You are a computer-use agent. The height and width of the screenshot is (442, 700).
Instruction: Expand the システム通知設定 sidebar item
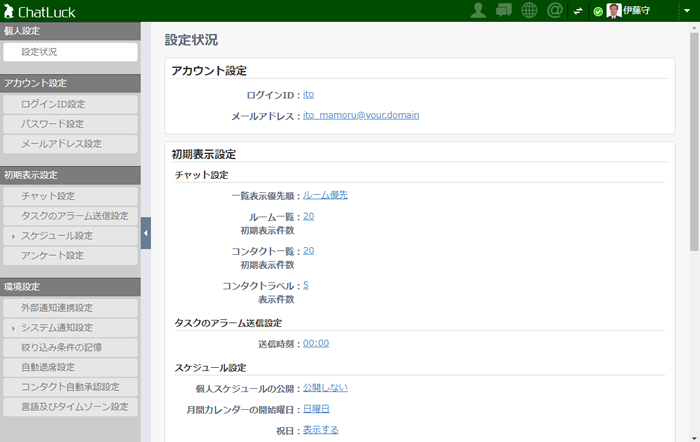pyautogui.click(x=70, y=328)
